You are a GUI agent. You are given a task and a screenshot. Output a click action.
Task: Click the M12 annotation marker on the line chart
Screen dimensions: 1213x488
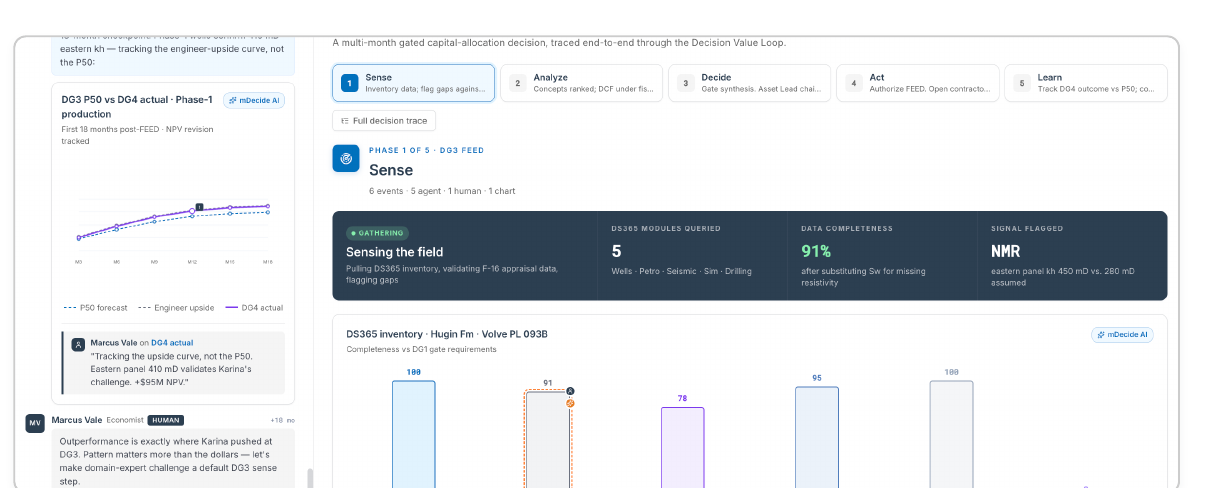click(x=199, y=207)
